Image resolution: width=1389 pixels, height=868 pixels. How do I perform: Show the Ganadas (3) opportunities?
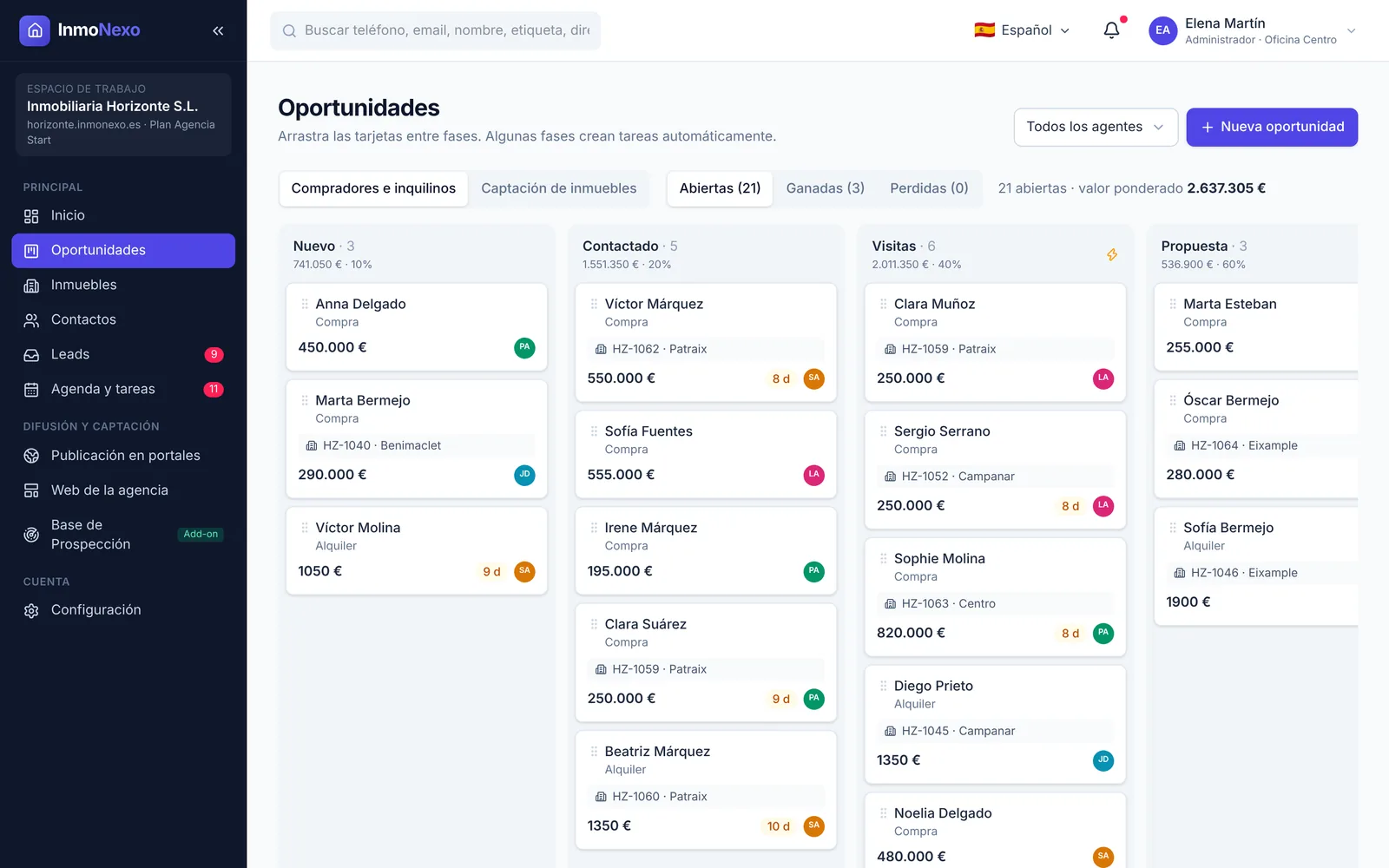pyautogui.click(x=825, y=188)
